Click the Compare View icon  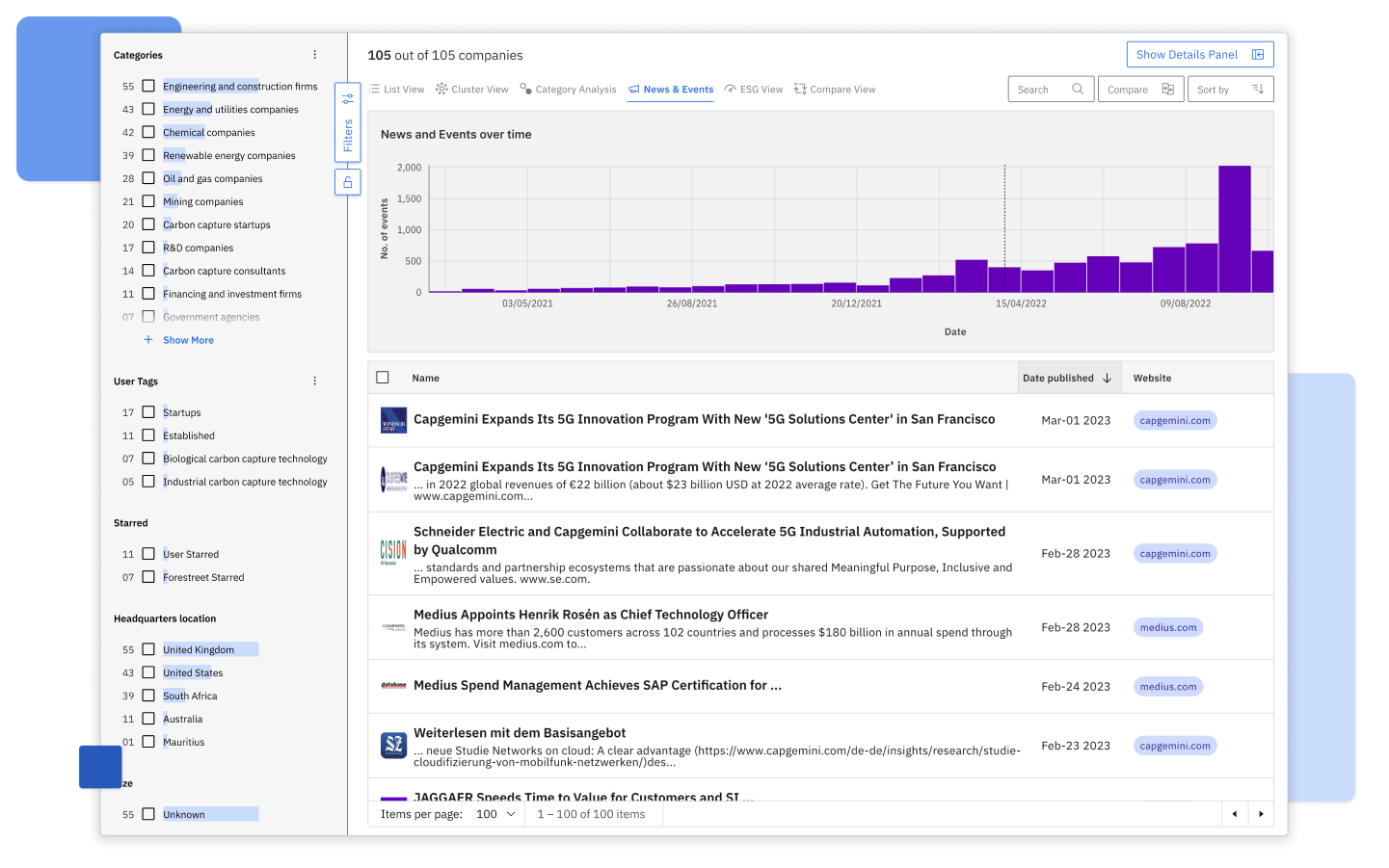800,89
